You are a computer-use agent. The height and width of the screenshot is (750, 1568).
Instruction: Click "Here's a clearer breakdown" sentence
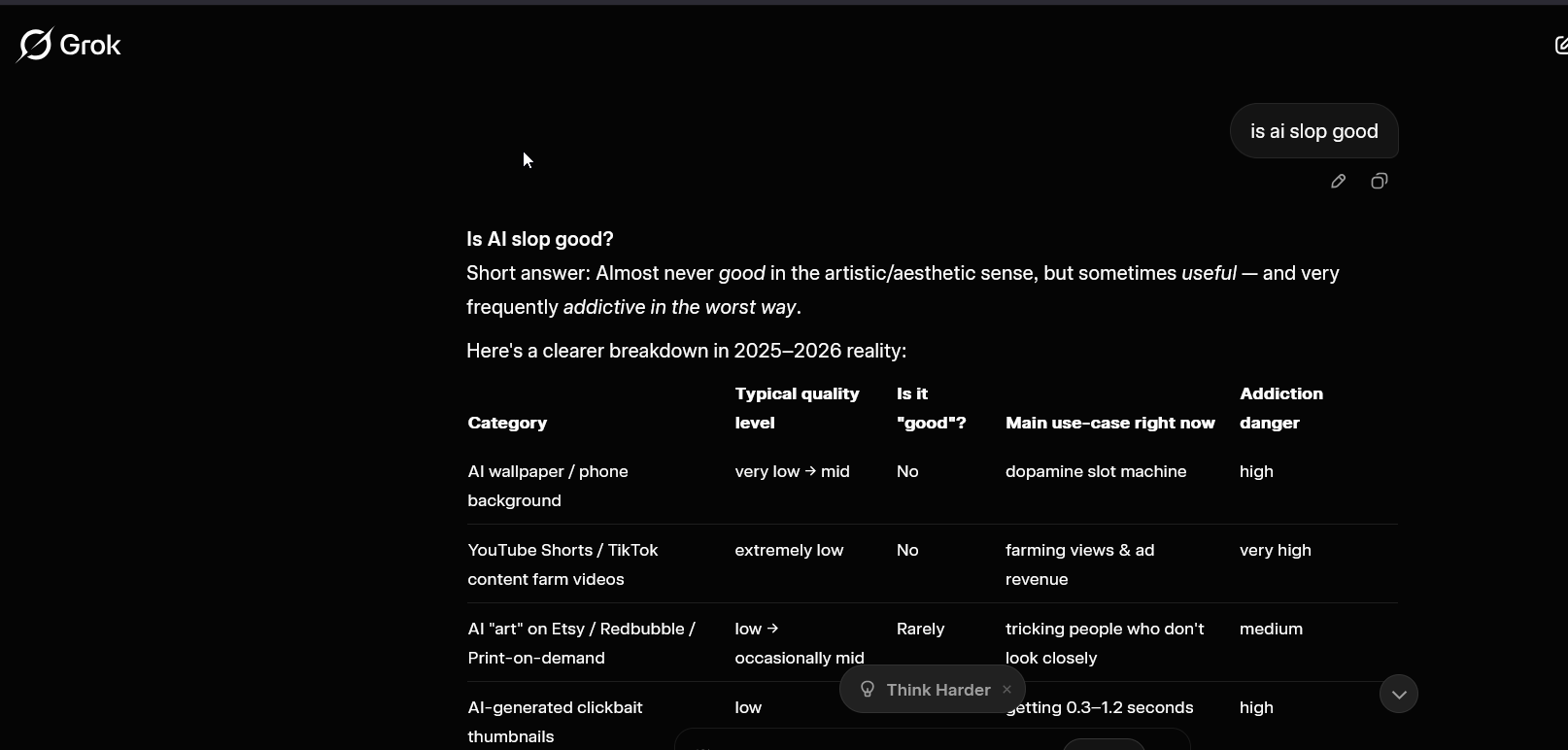pos(686,351)
